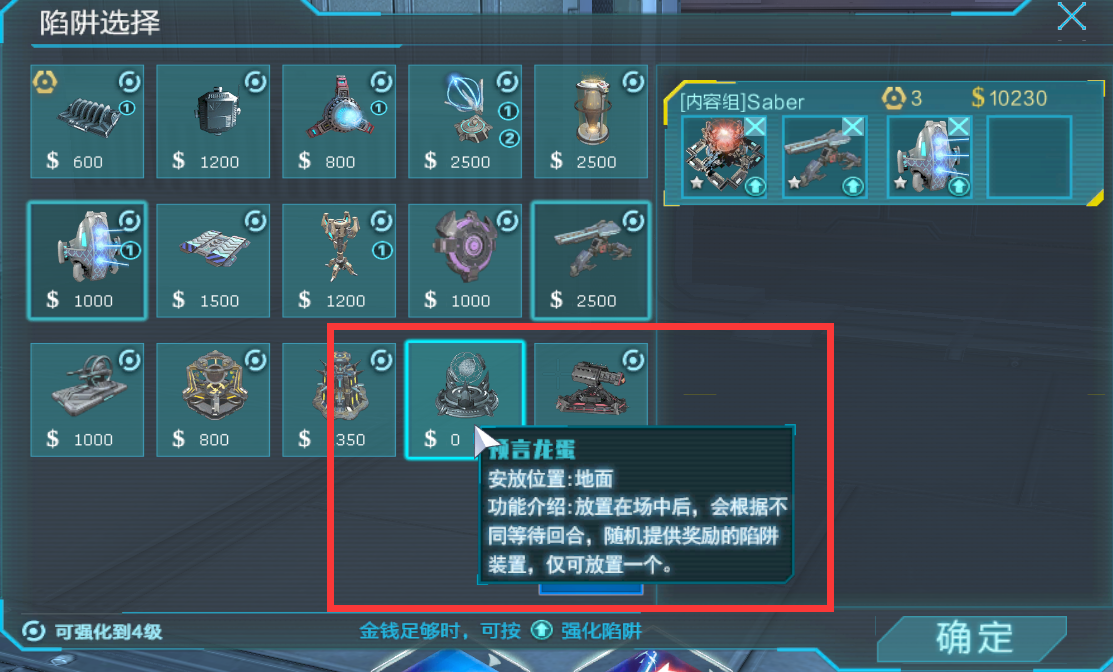This screenshot has width=1113, height=672.
Task: Remove the gun turret from Saber loadout
Action: (853, 127)
